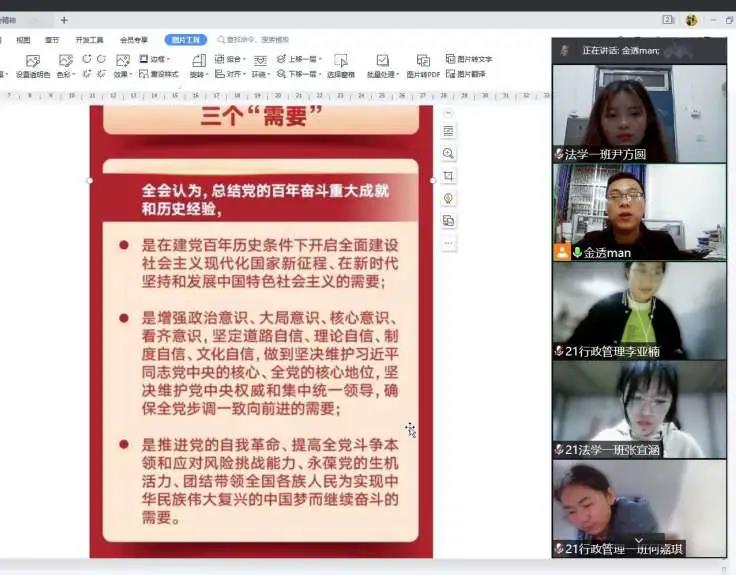Select the 图片工具 picture tools tab

coord(185,40)
